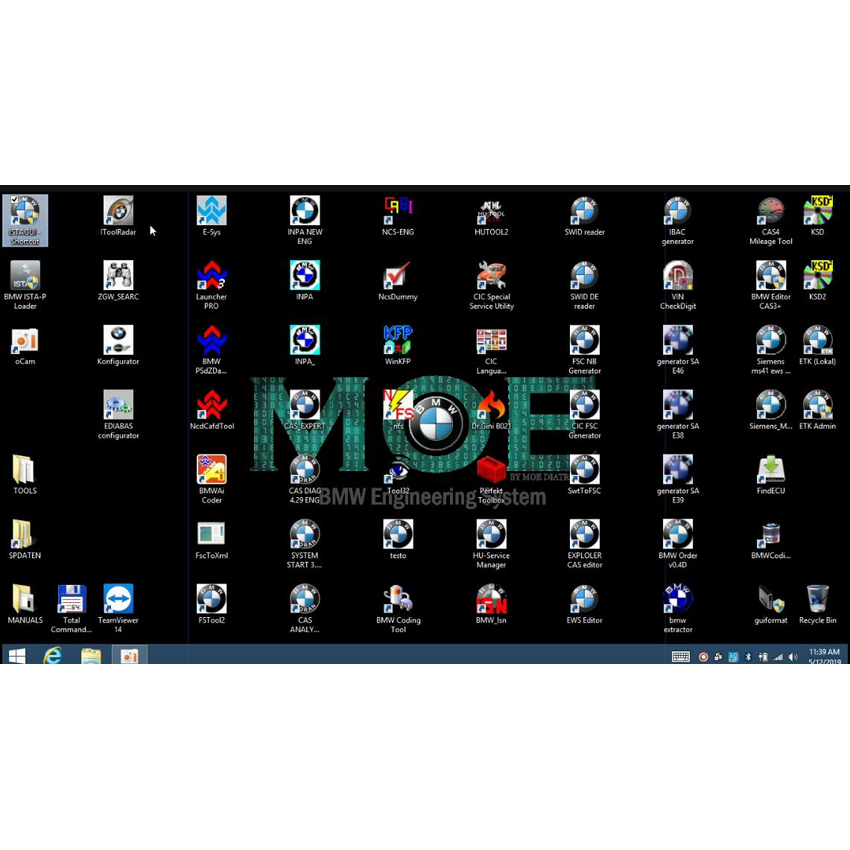Open the Dr.Gini B021 shortcut

(491, 410)
